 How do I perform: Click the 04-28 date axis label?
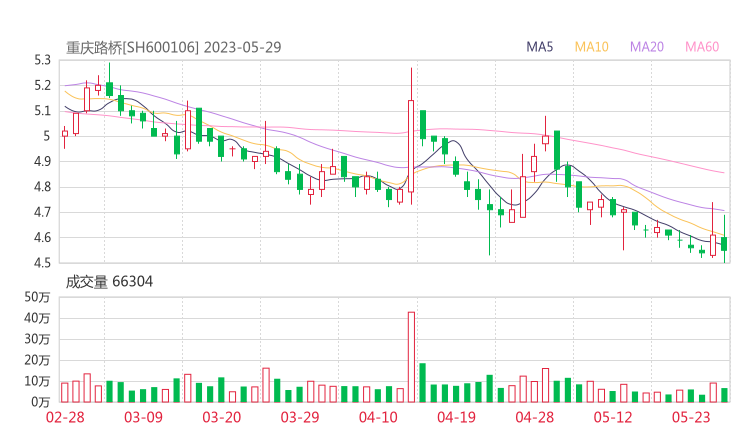pos(535,417)
